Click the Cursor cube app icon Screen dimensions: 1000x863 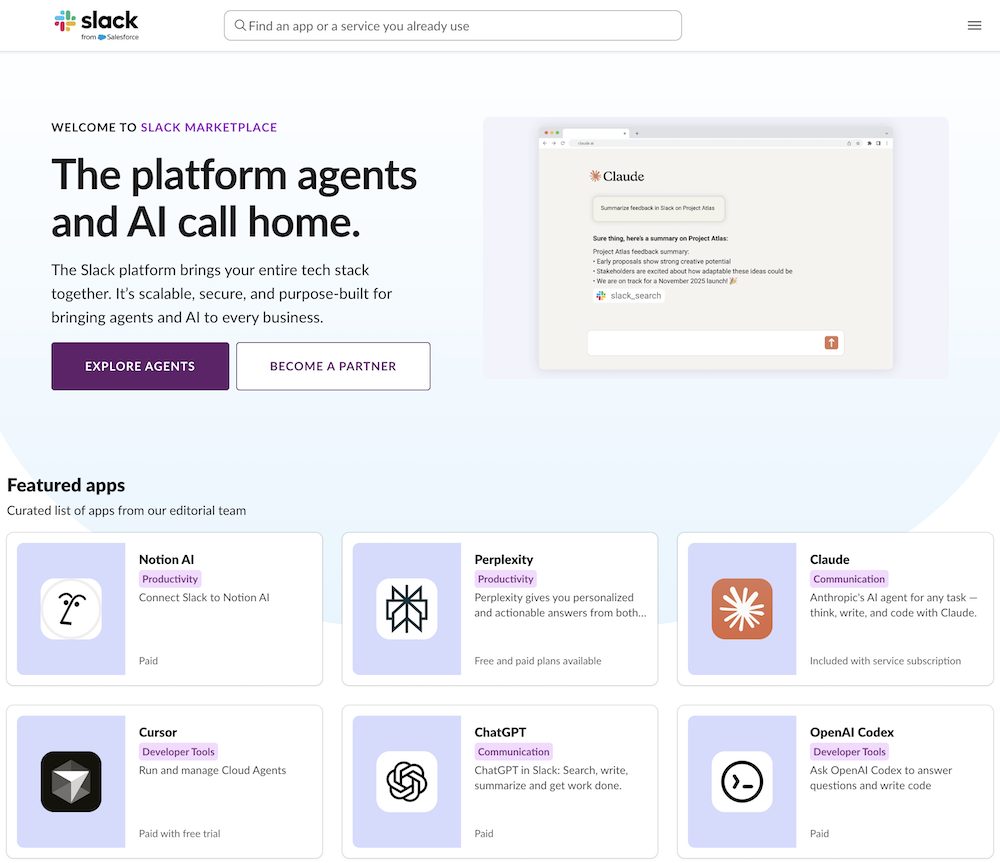pyautogui.click(x=71, y=781)
